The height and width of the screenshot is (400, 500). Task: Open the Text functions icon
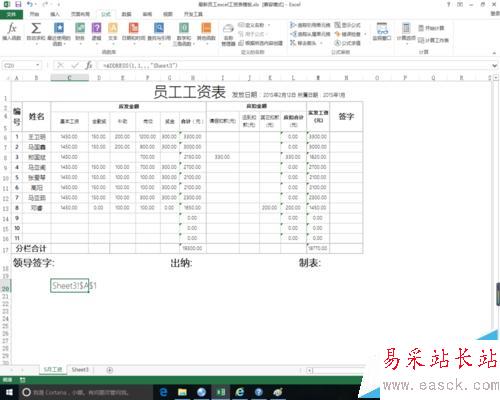pyautogui.click(x=113, y=28)
